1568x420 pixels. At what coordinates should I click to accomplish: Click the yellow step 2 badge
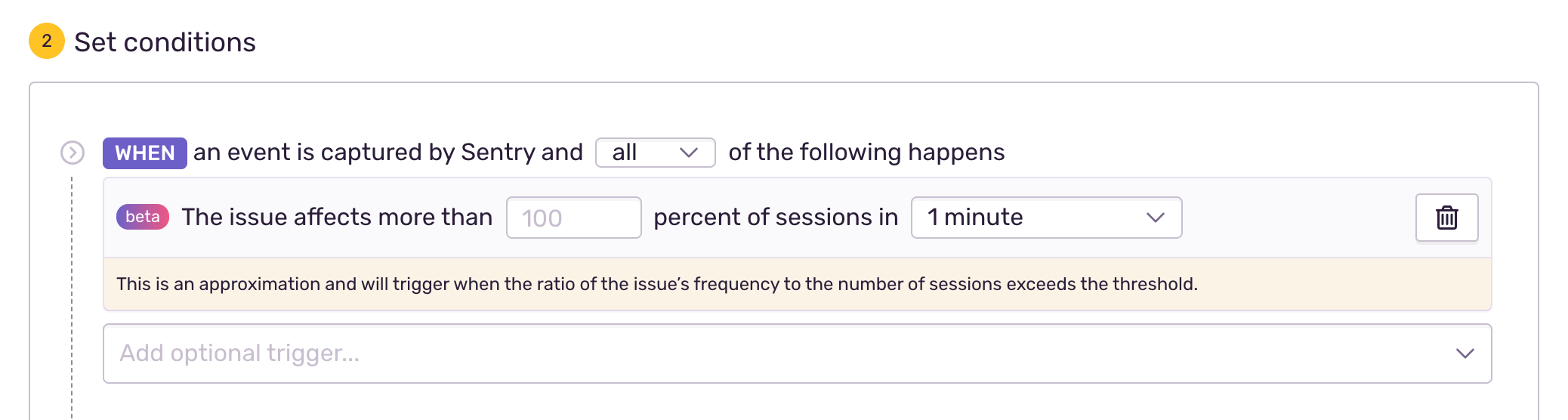[x=47, y=41]
